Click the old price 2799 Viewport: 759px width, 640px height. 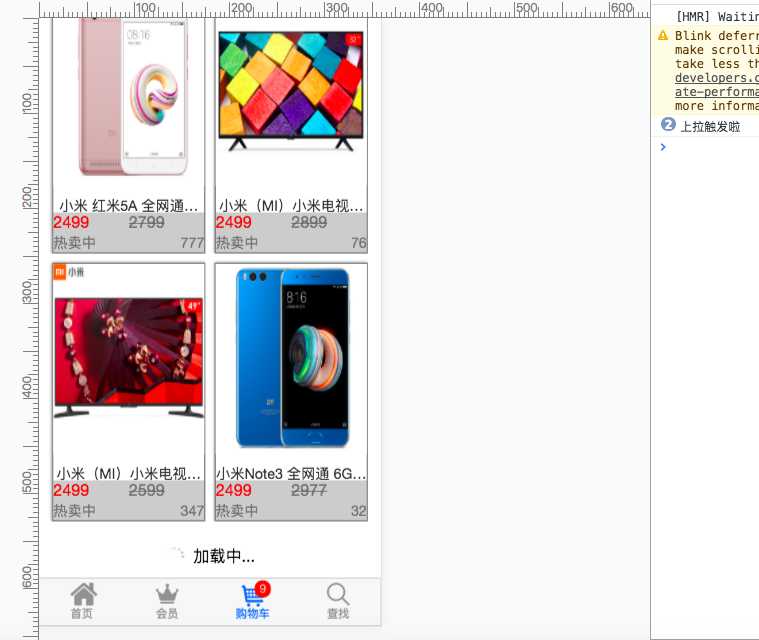tap(146, 223)
